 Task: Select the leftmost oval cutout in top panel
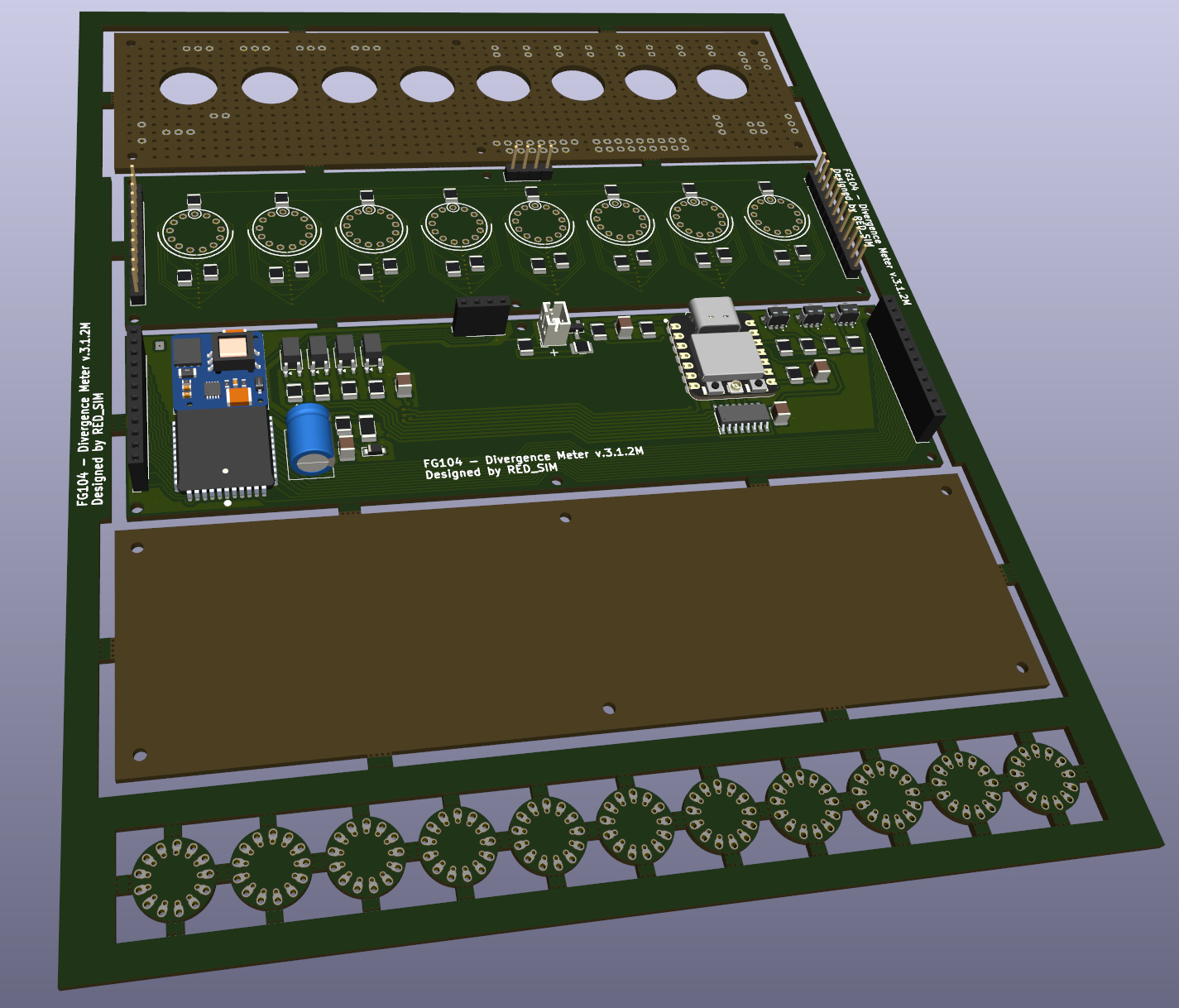[189, 87]
